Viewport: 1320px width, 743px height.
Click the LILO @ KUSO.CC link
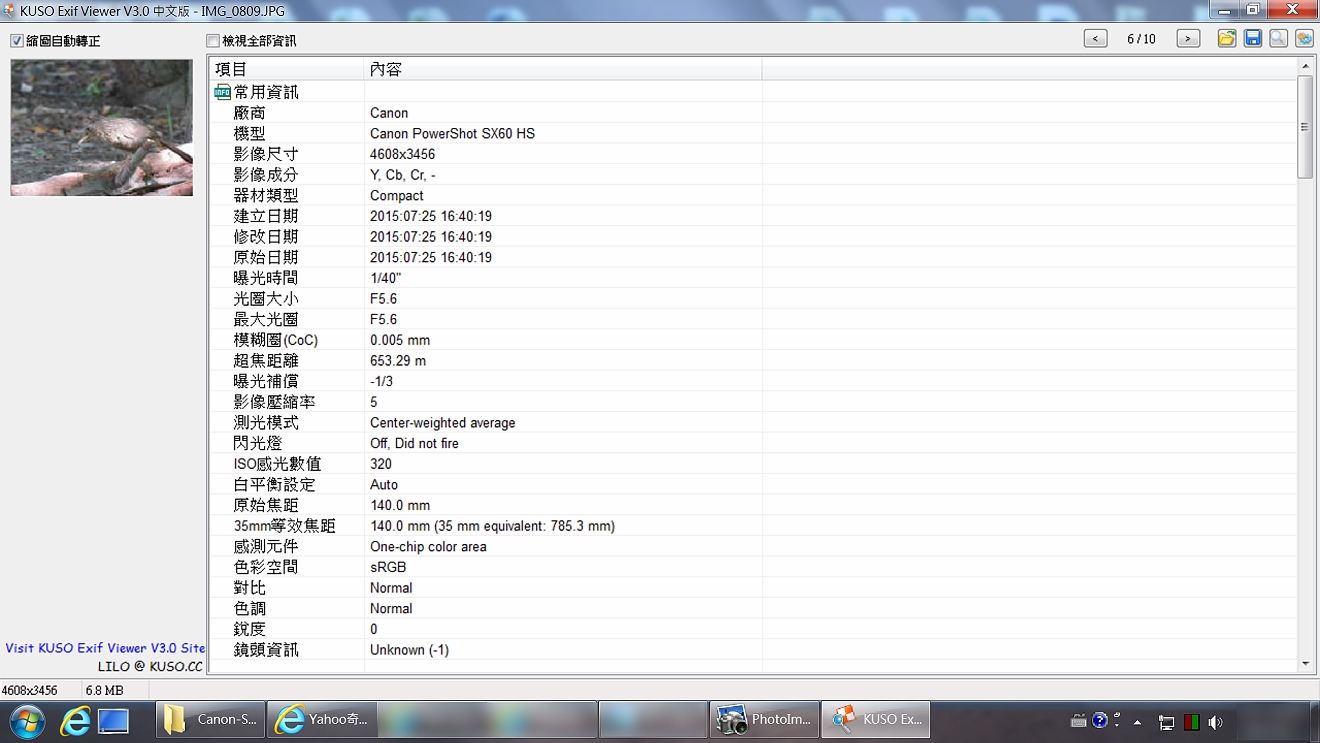coord(150,666)
